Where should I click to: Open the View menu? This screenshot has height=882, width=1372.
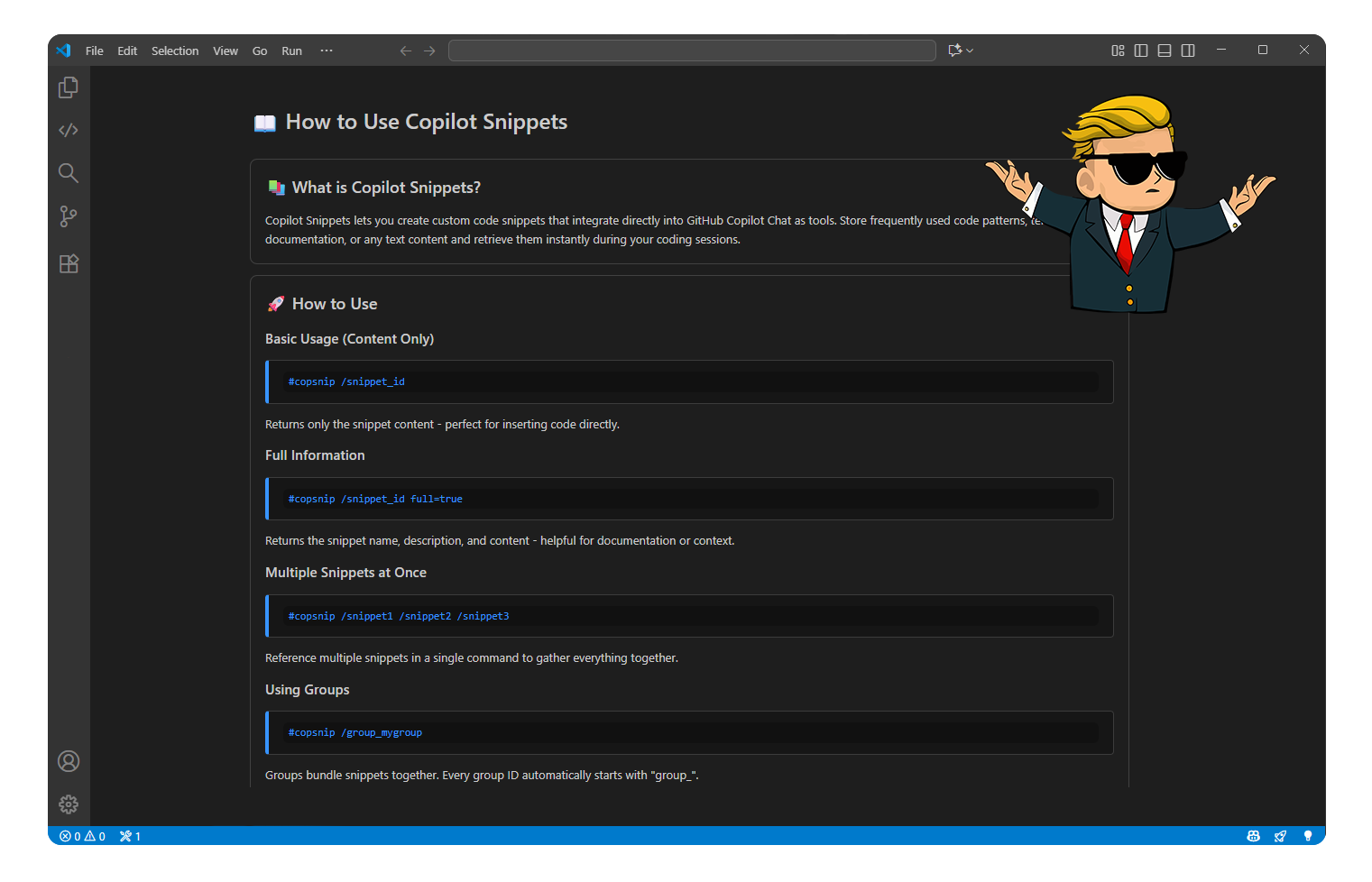[225, 51]
